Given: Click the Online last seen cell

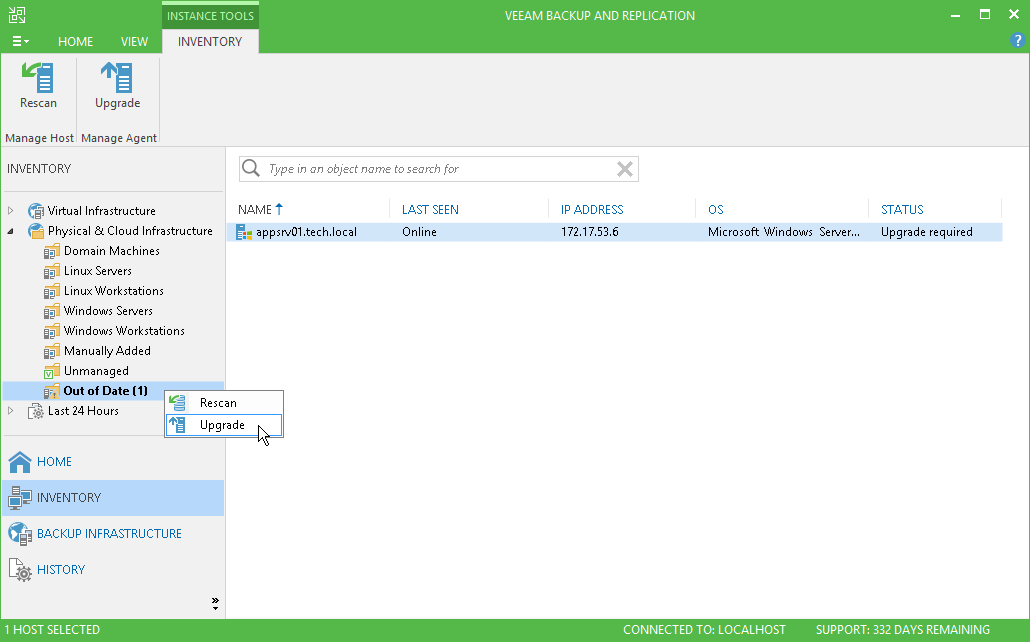Looking at the screenshot, I should point(419,232).
